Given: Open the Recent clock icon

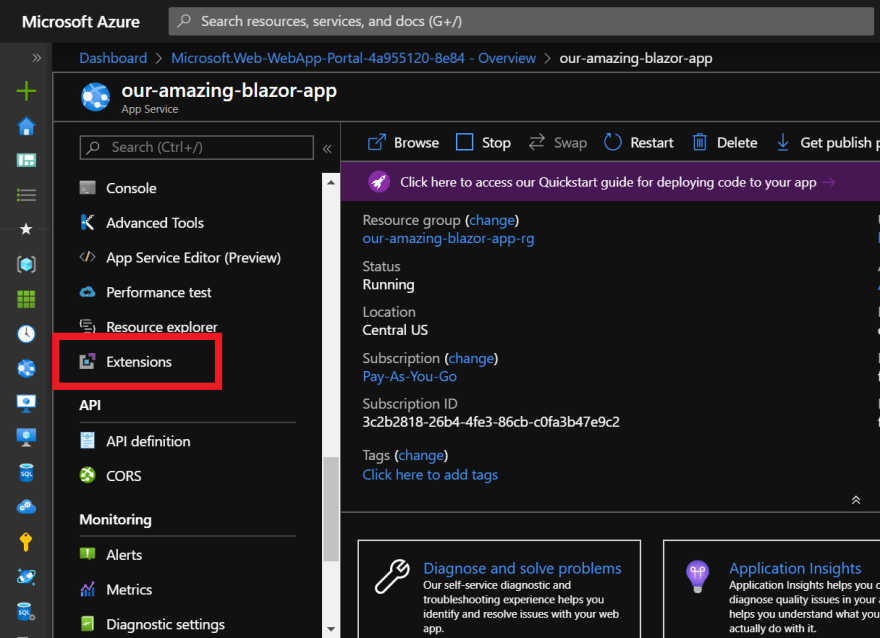Looking at the screenshot, I should point(26,334).
